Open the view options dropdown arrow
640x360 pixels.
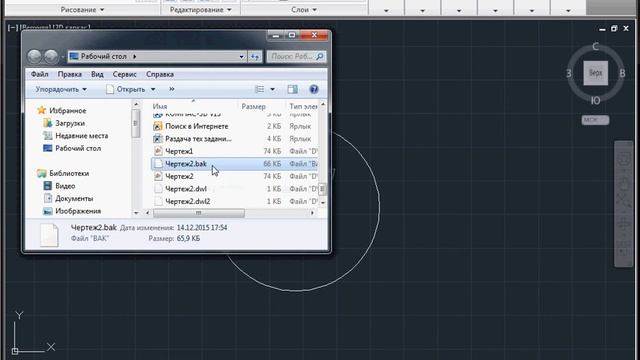tap(273, 89)
